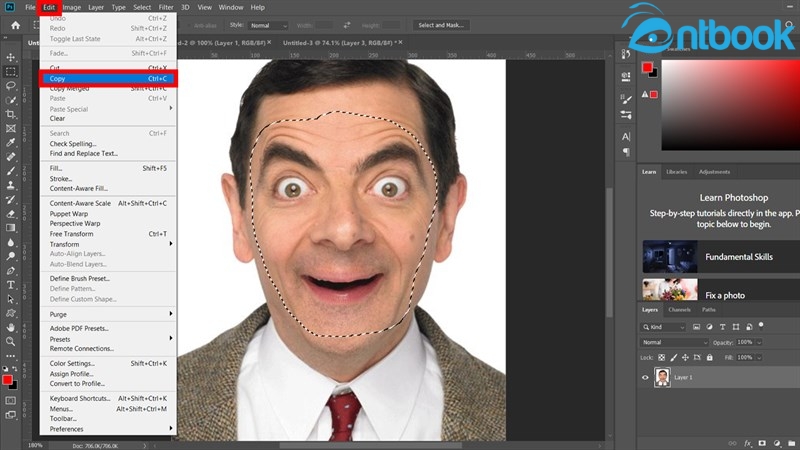Select the Crop tool
Image resolution: width=800 pixels, height=450 pixels.
tap(10, 114)
